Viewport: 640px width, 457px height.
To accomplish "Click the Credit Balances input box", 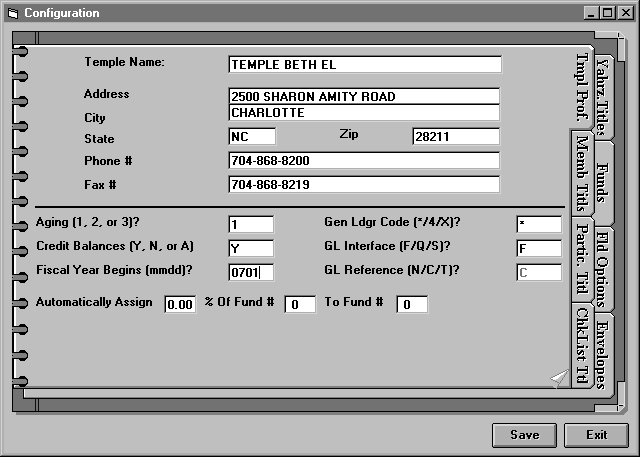I will pos(250,248).
